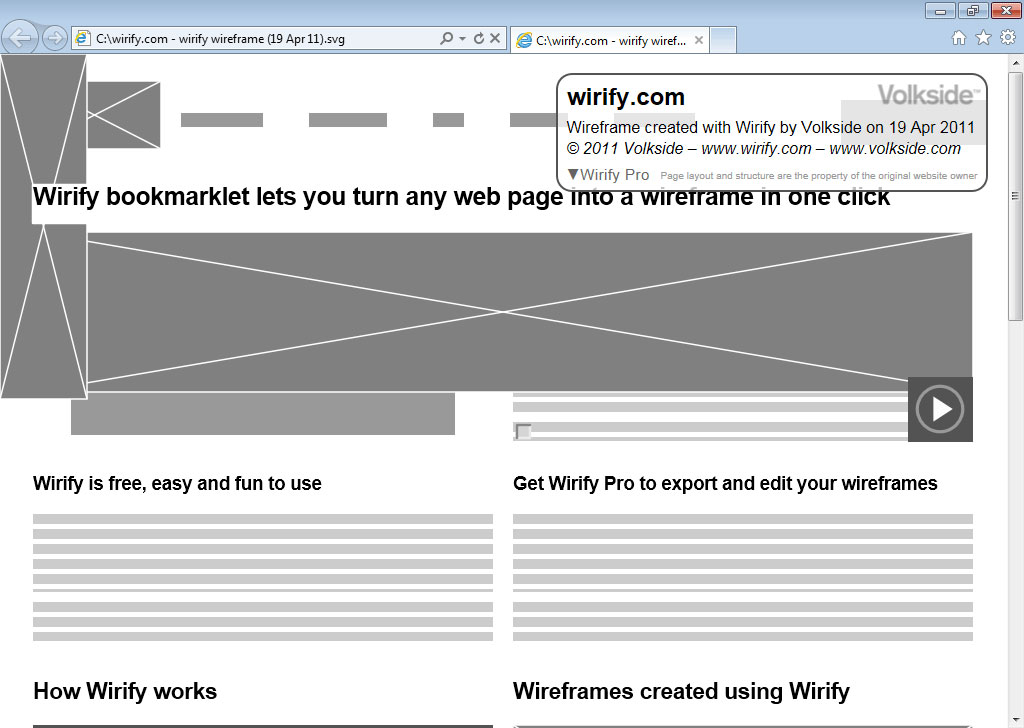
Task: Click the third short navigation placeholder
Action: pyautogui.click(x=449, y=120)
